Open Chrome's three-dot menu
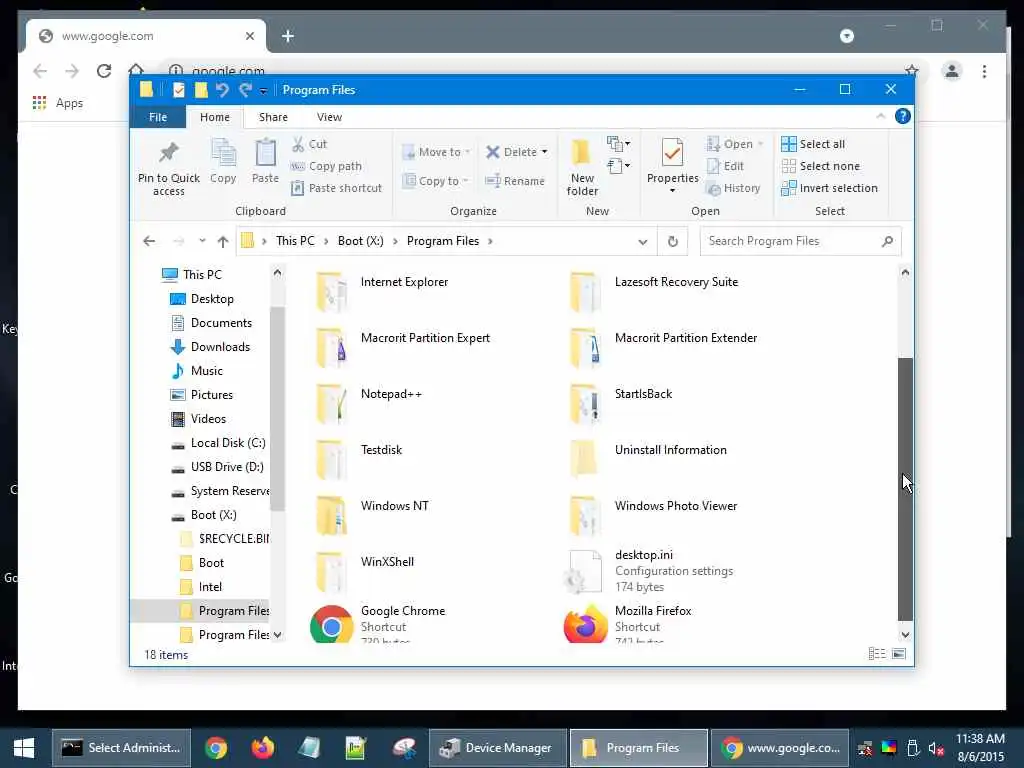1024x768 pixels. pyautogui.click(x=984, y=71)
